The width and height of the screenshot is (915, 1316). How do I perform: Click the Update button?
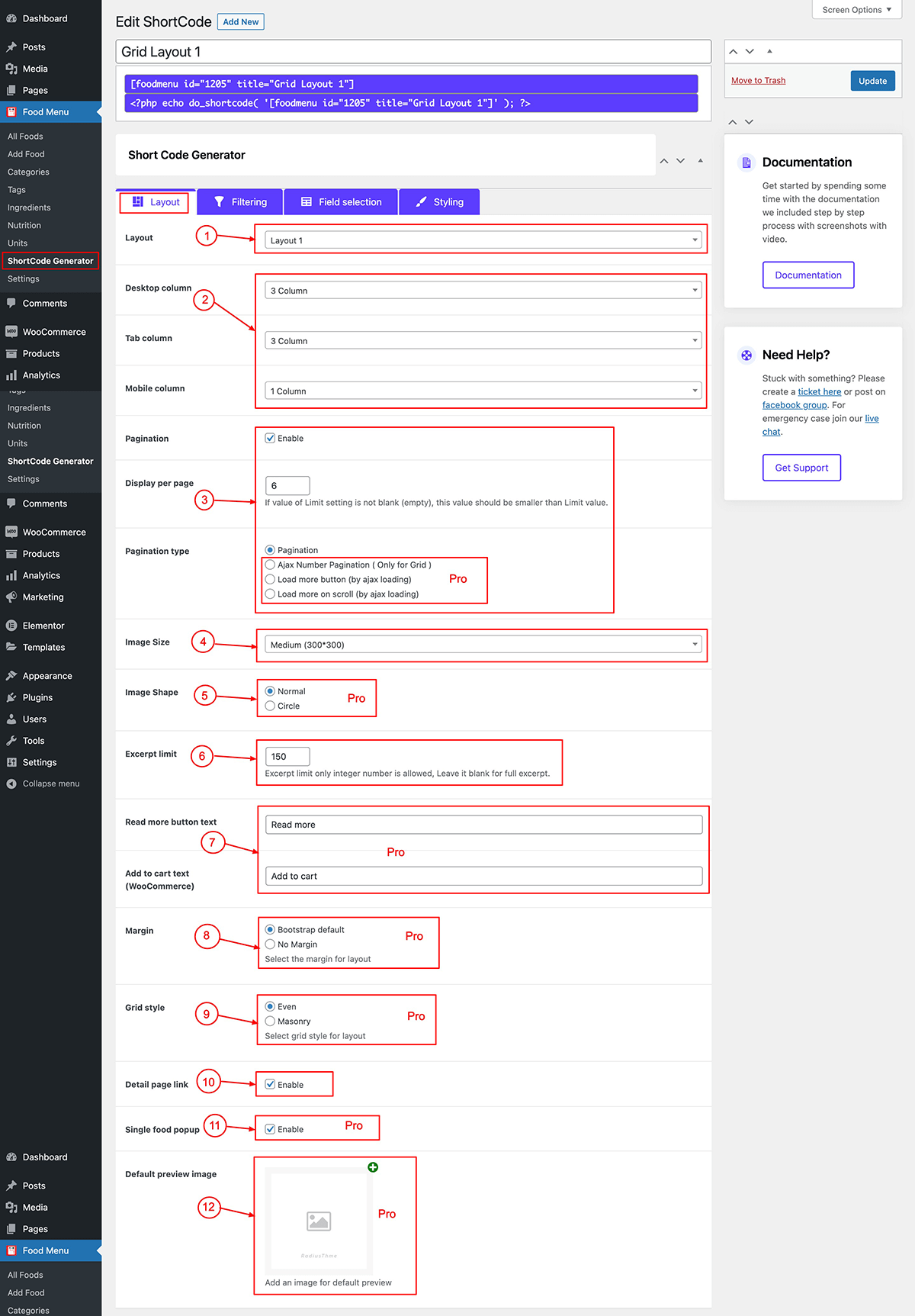[x=872, y=81]
